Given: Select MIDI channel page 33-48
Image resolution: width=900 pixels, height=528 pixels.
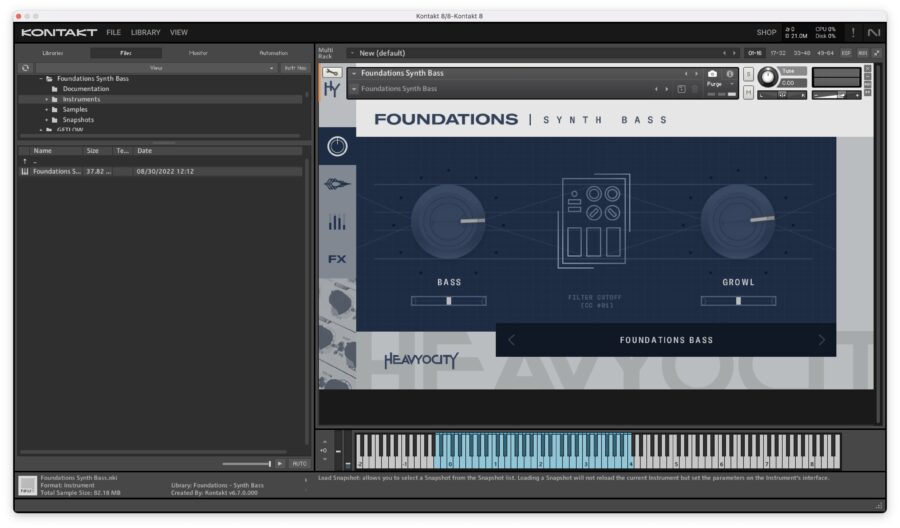Looking at the screenshot, I should tap(801, 53).
